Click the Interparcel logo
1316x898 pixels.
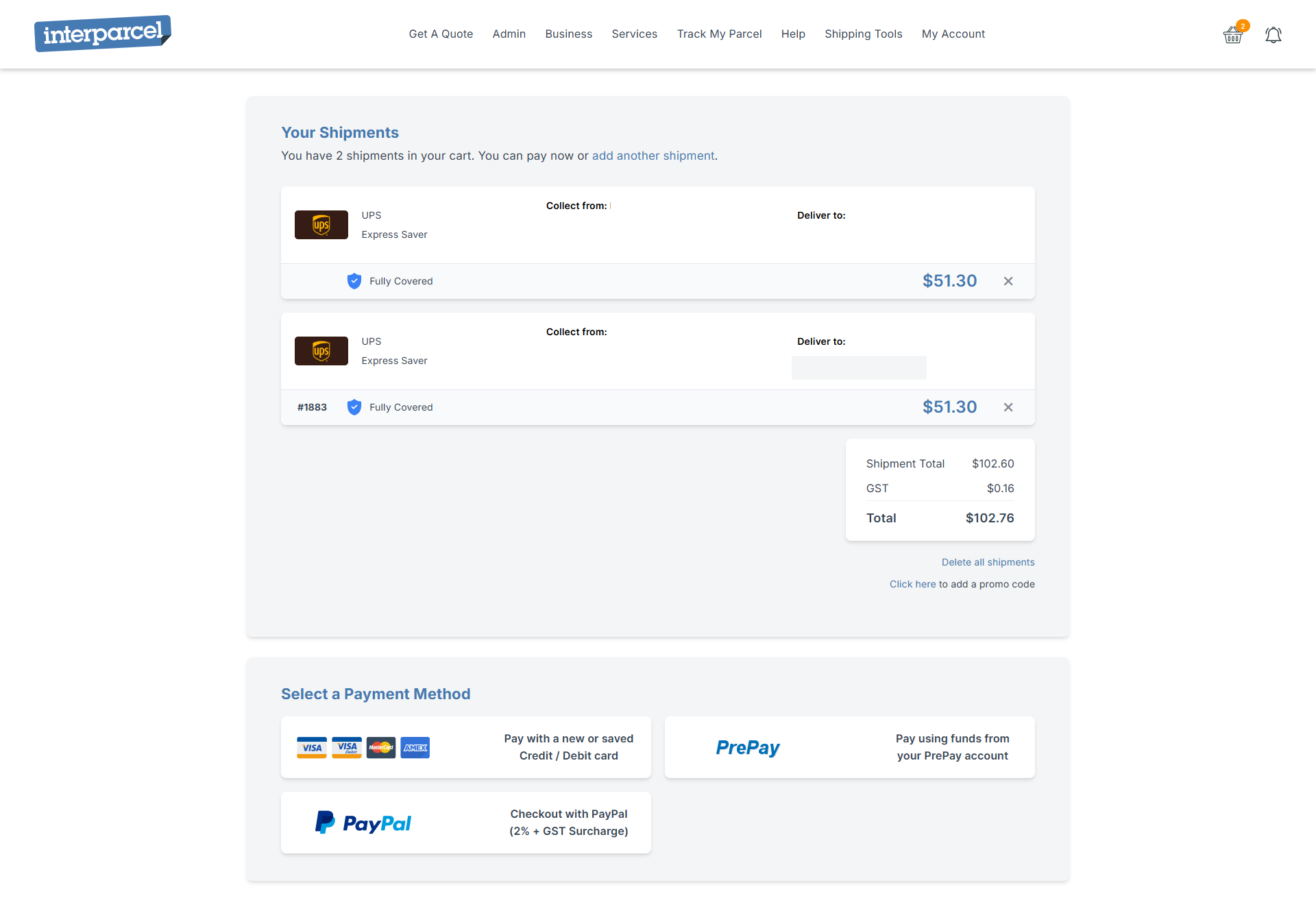103,34
